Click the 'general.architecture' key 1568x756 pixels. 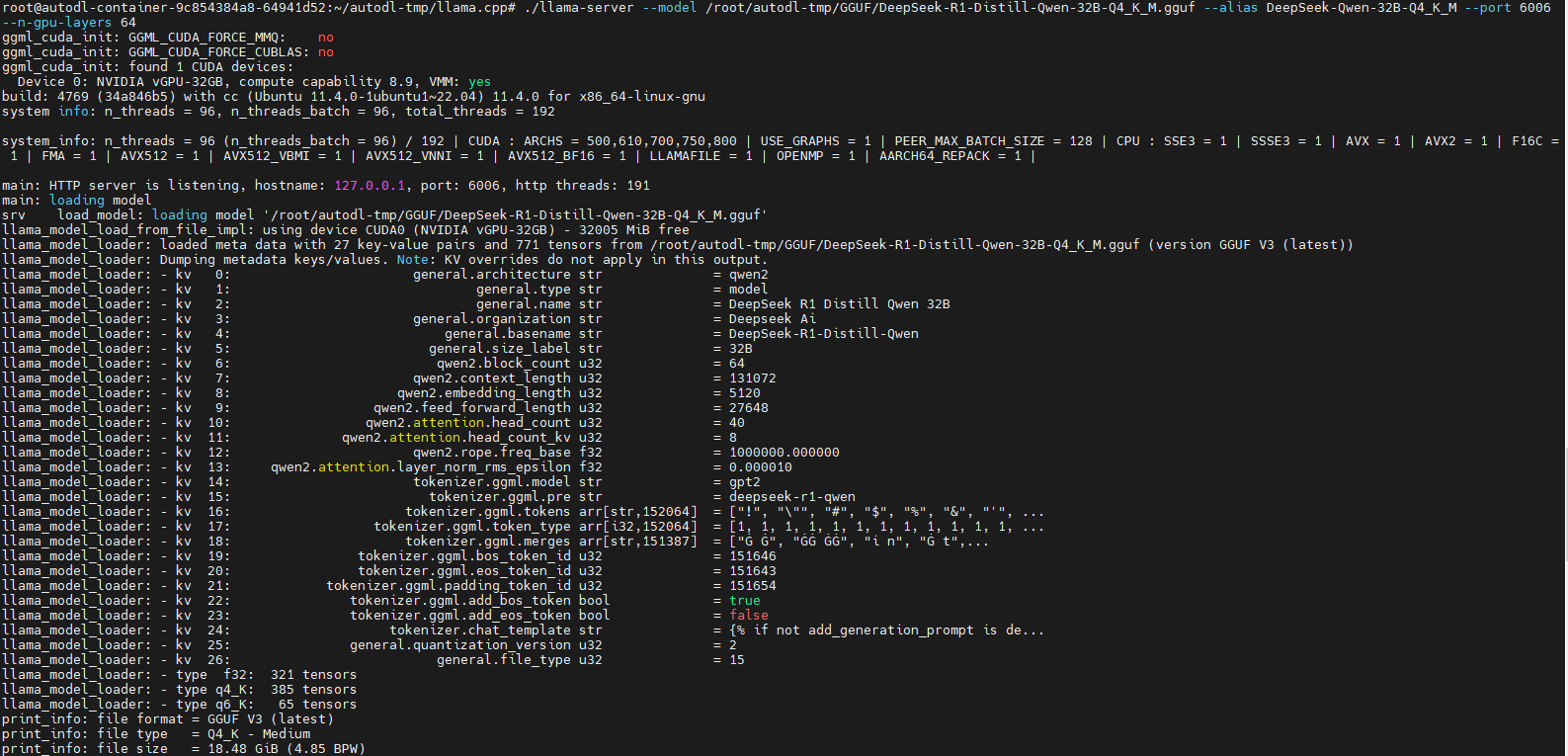[492, 275]
